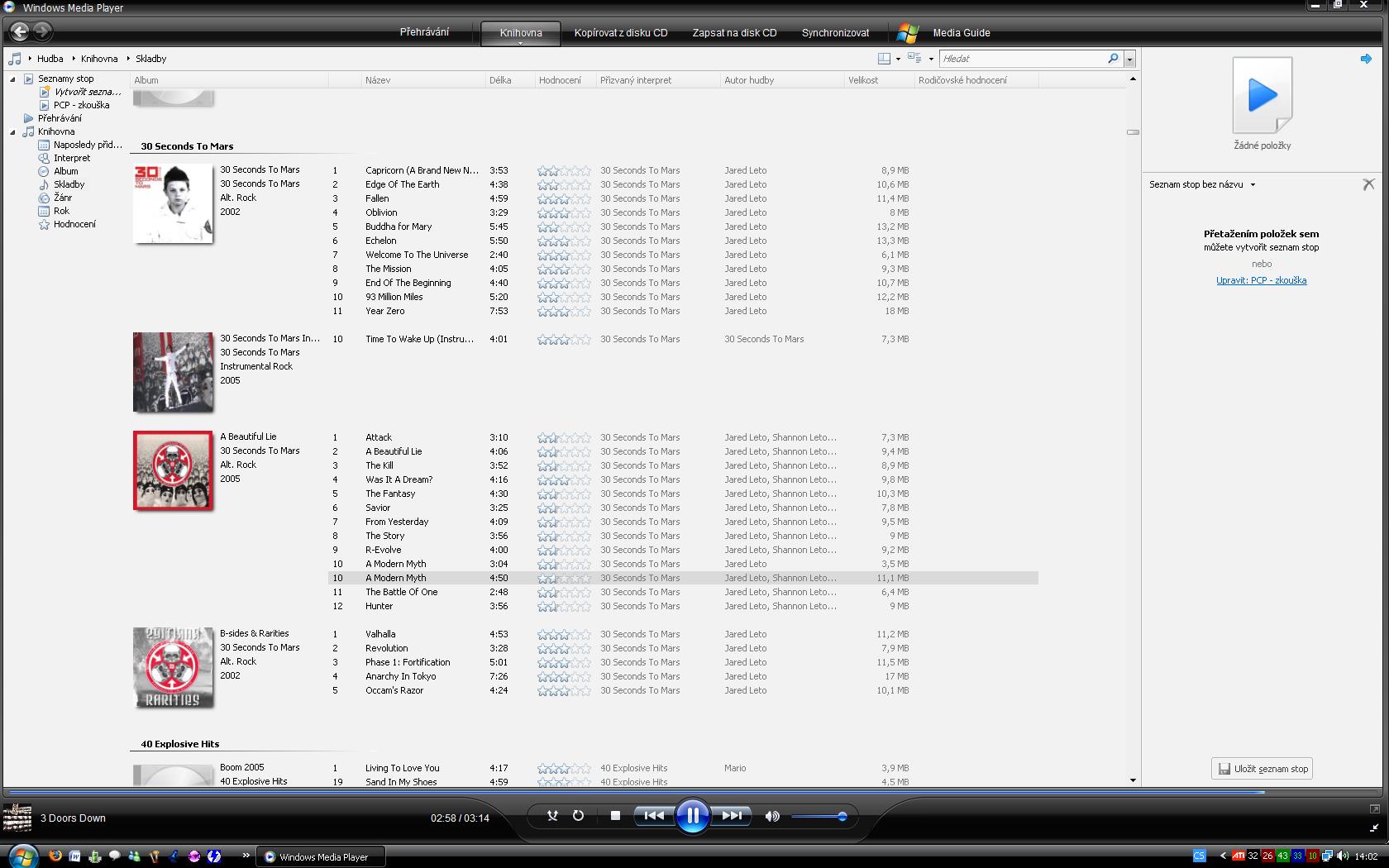Expand breadcrumb arrow after Hudba
This screenshot has width=1389, height=868.
pos(73,59)
